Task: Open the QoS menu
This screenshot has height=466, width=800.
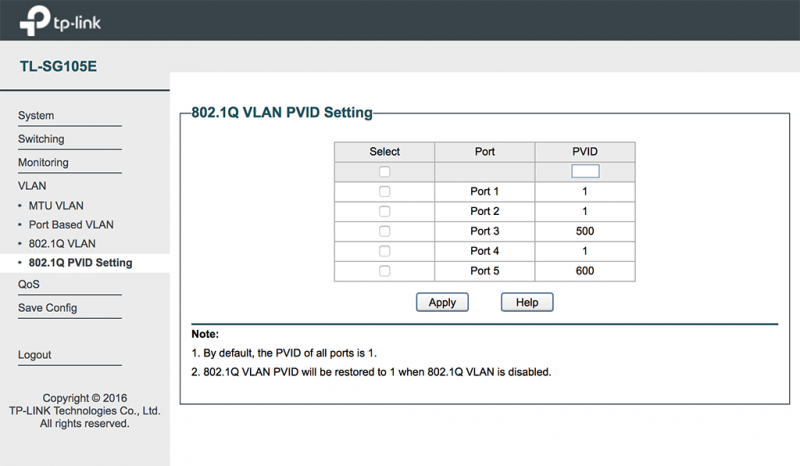Action: tap(29, 284)
